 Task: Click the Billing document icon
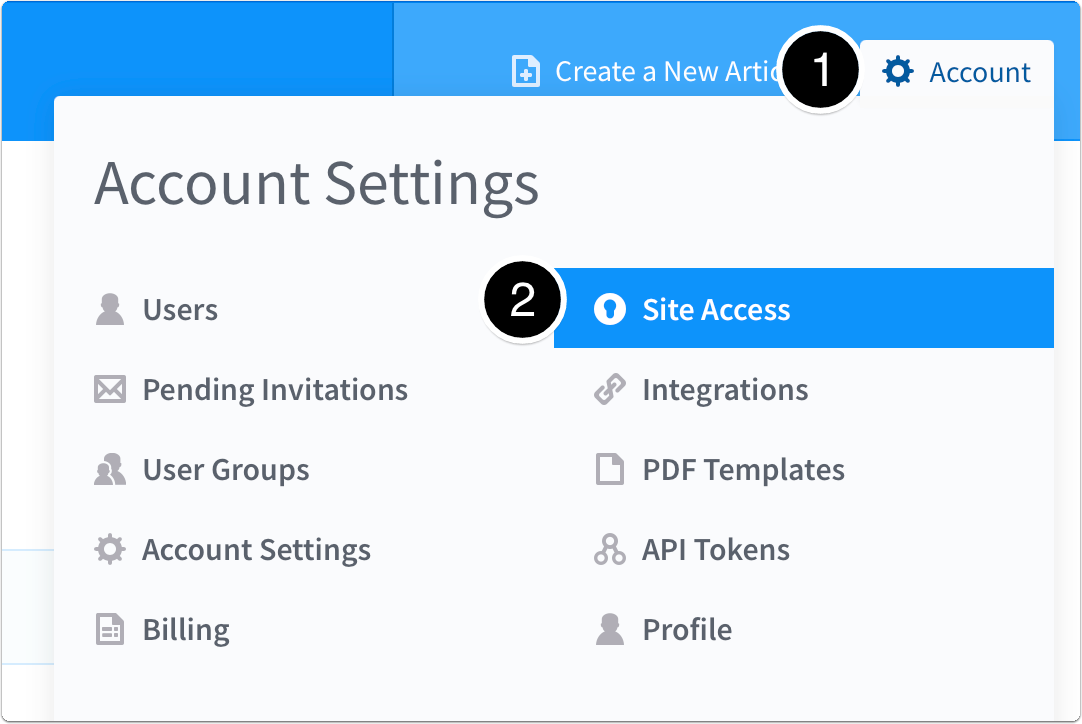pyautogui.click(x=110, y=629)
